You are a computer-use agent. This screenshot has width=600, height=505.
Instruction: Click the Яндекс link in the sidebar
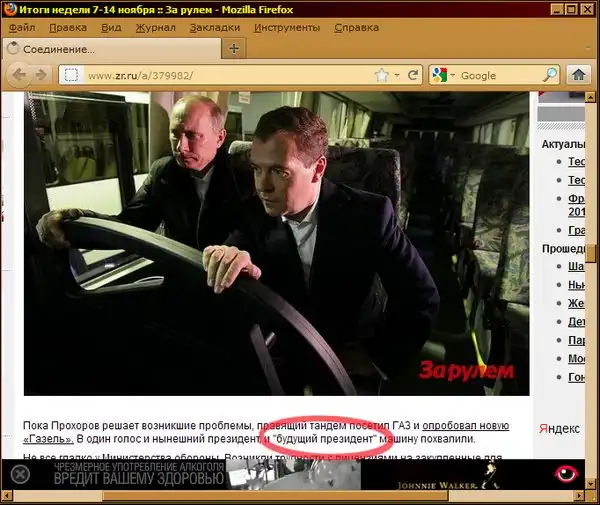click(x=559, y=427)
